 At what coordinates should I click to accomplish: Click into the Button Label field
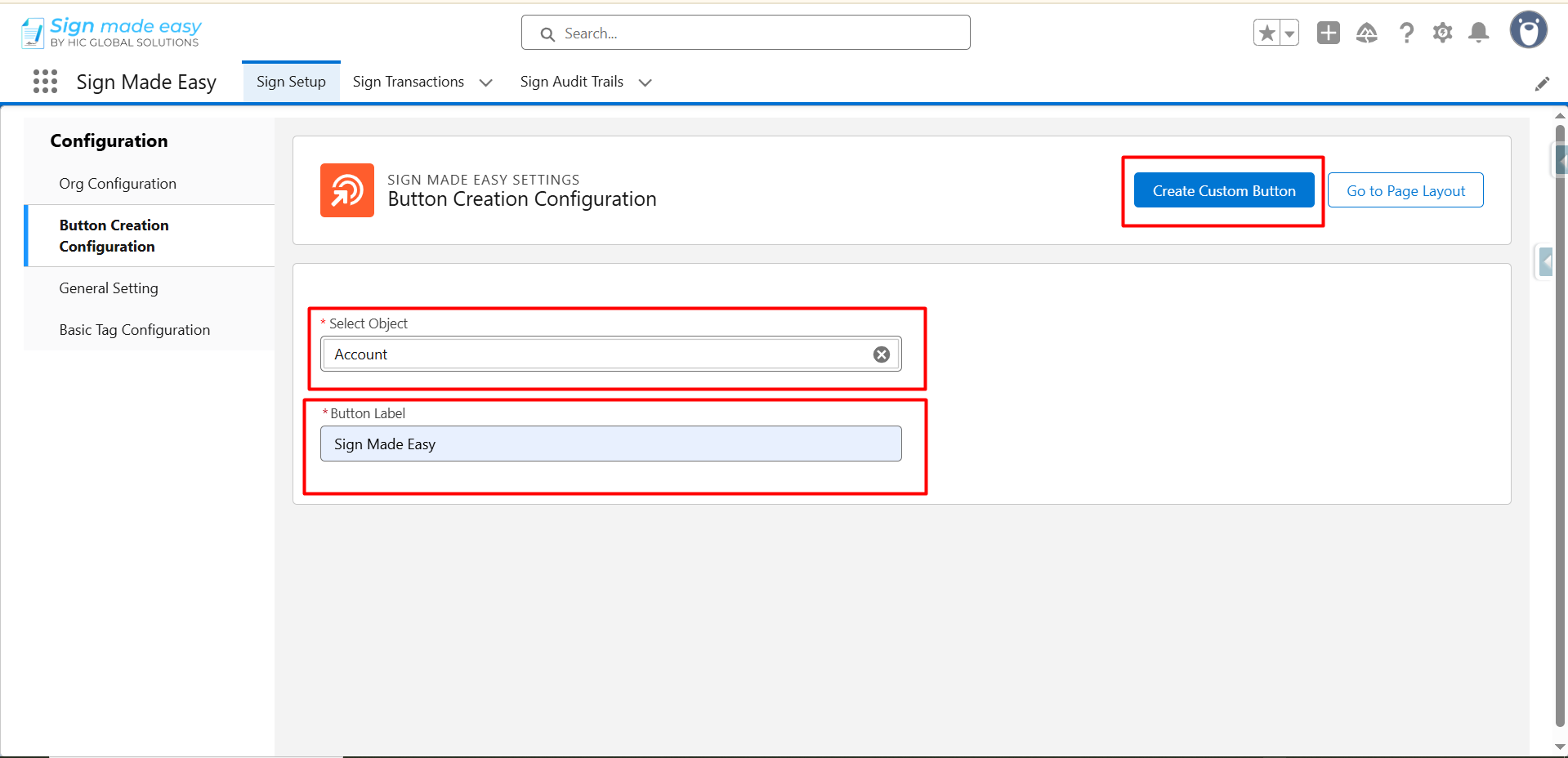(610, 444)
